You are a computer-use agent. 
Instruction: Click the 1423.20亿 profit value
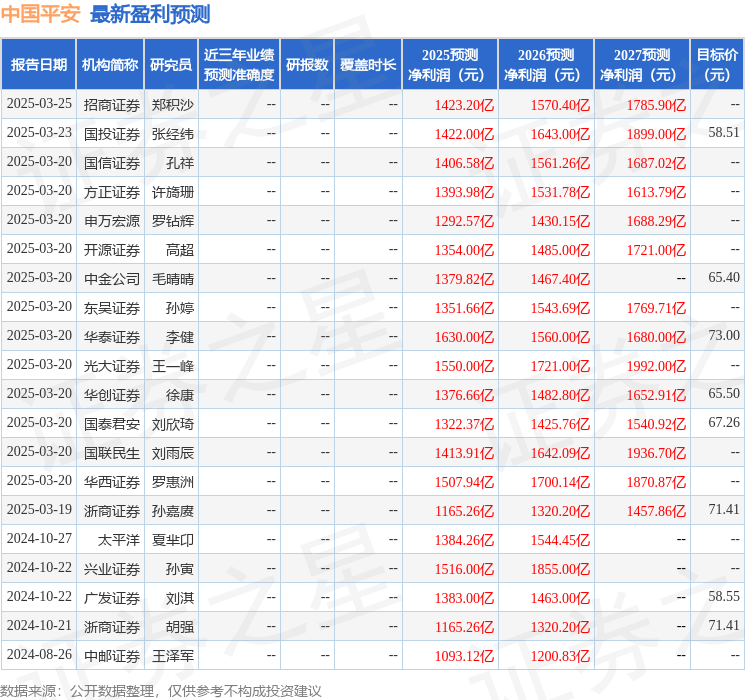[x=464, y=105]
